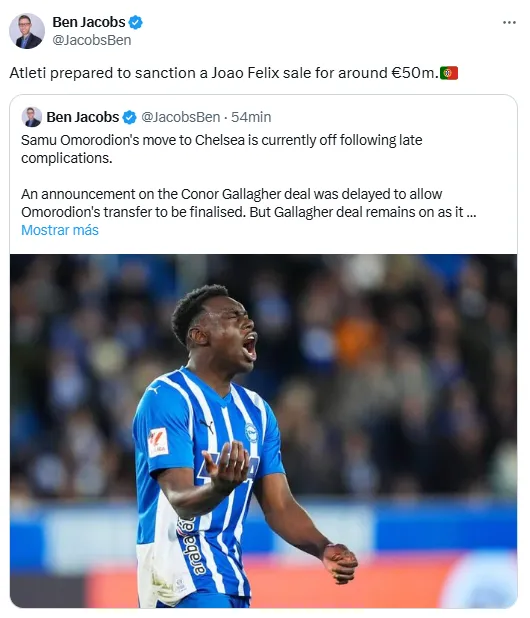Expand quoted tweet with Mostrar más
Image resolution: width=530 pixels, height=618 pixels.
[60, 230]
